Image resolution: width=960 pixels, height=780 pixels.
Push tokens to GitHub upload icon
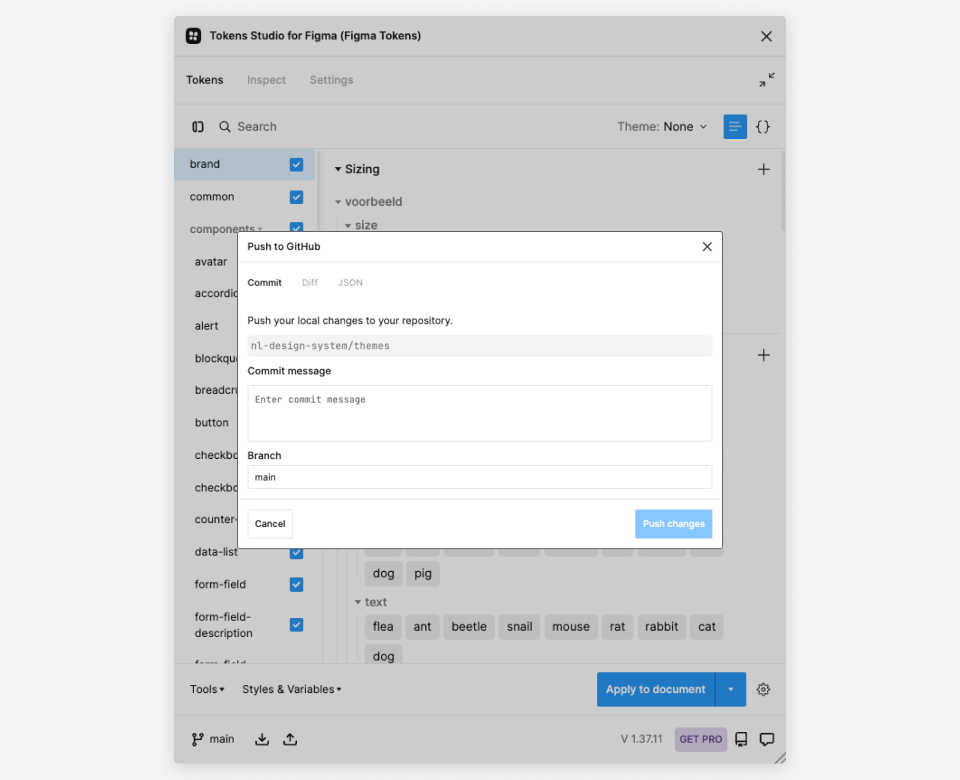pyautogui.click(x=290, y=739)
